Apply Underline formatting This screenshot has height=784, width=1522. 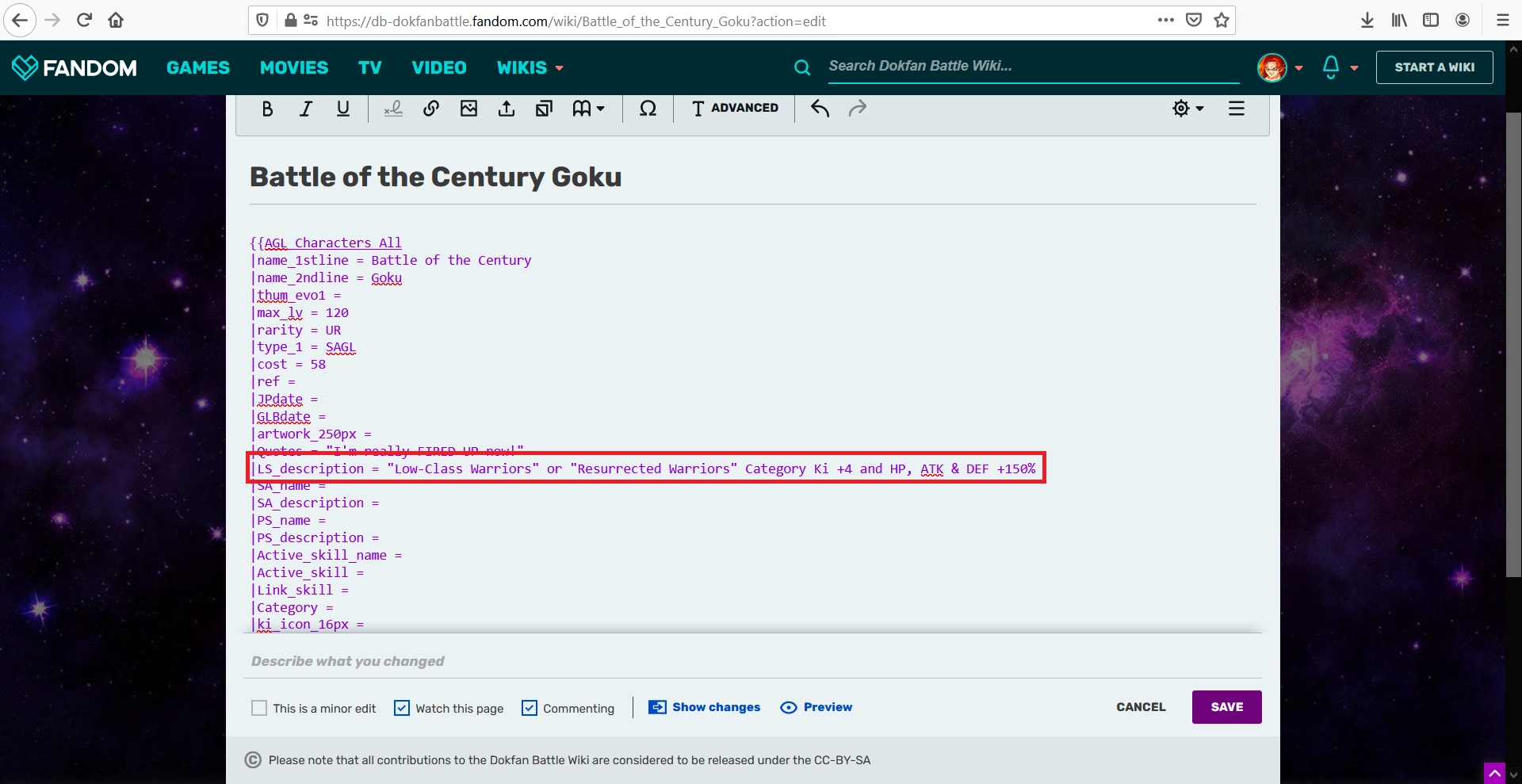(x=343, y=109)
